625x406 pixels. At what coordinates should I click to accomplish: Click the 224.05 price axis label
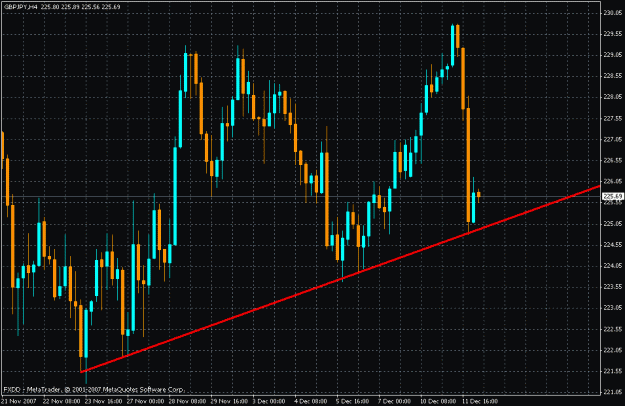613,265
